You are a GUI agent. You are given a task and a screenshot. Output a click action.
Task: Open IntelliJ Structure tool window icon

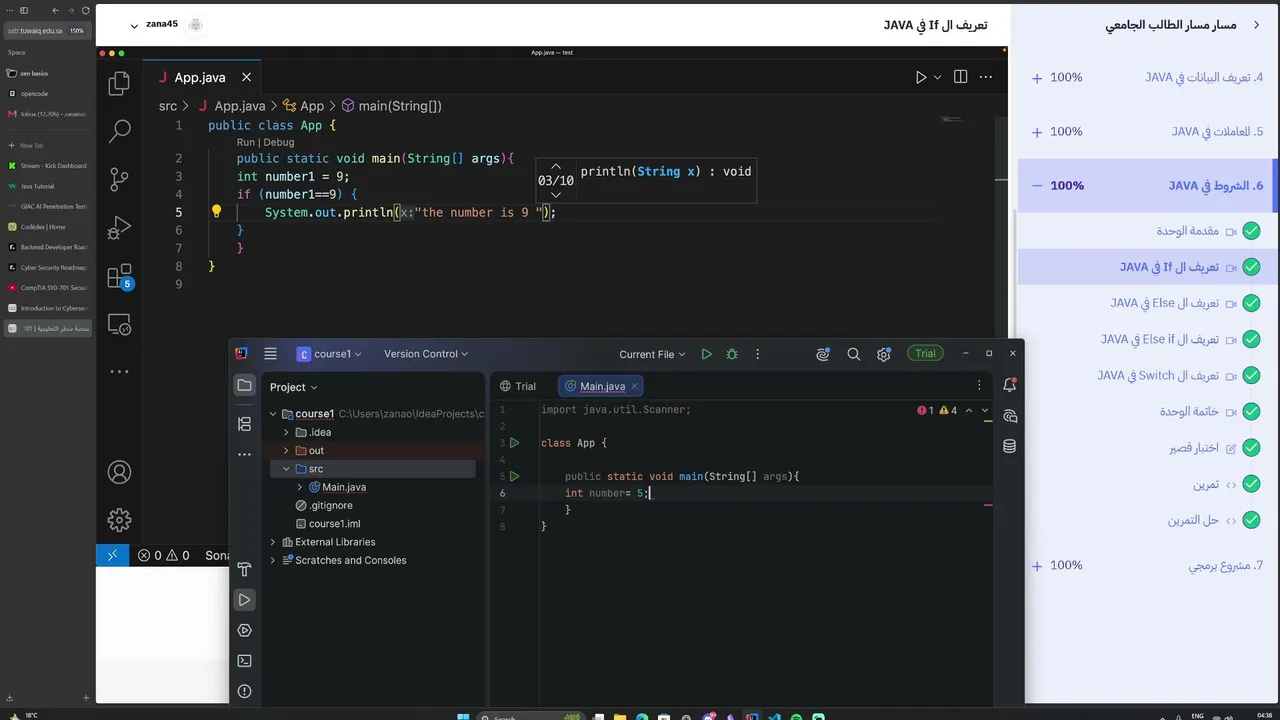tap(245, 424)
